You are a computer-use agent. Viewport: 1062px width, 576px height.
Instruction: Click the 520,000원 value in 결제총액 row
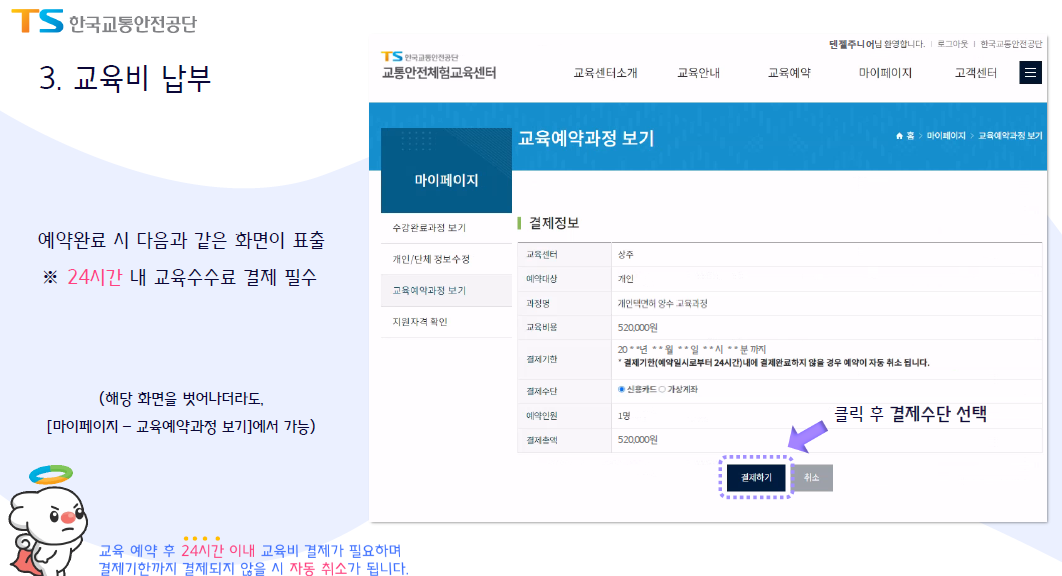[x=637, y=440]
